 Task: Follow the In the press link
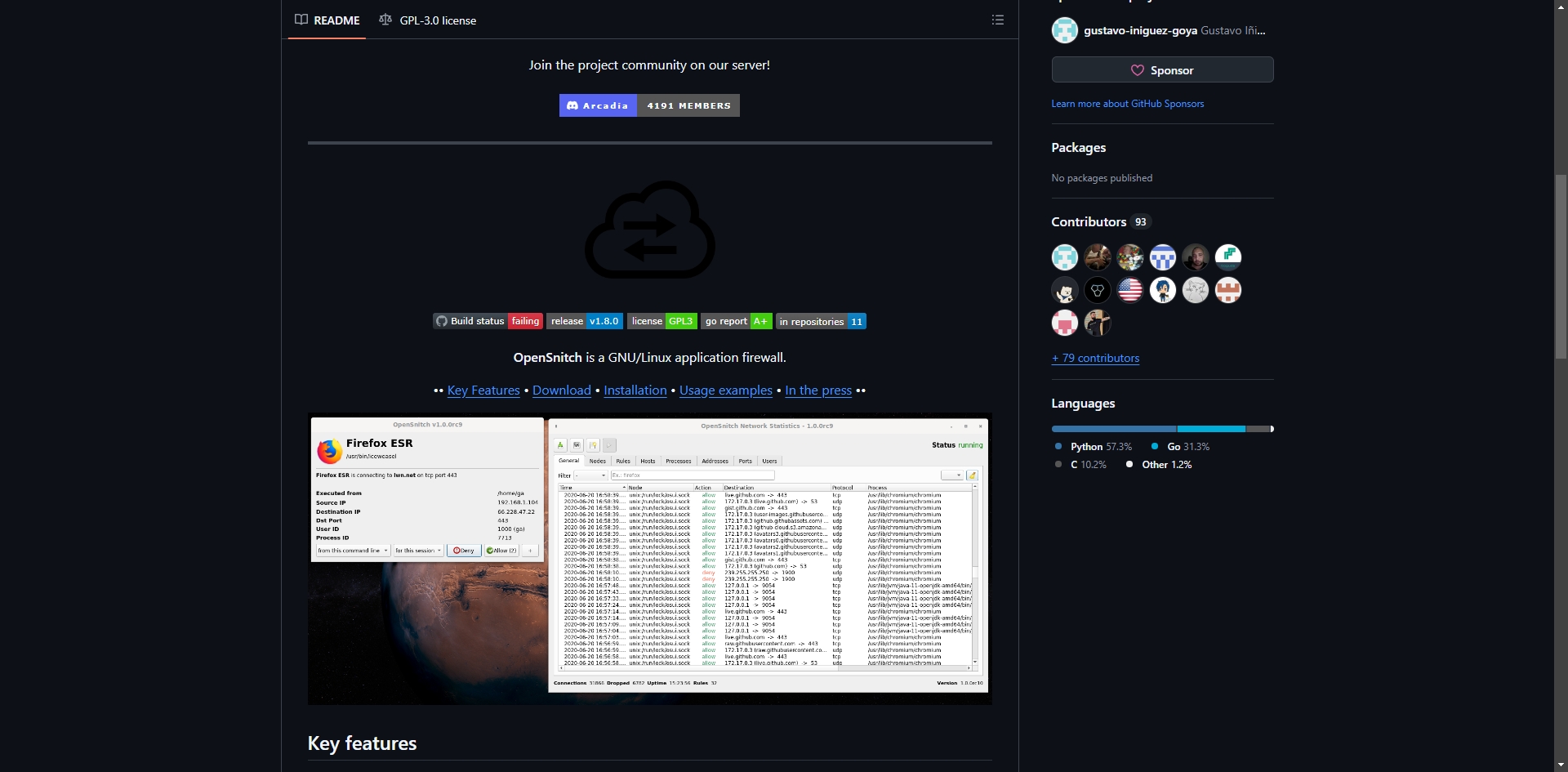click(818, 390)
